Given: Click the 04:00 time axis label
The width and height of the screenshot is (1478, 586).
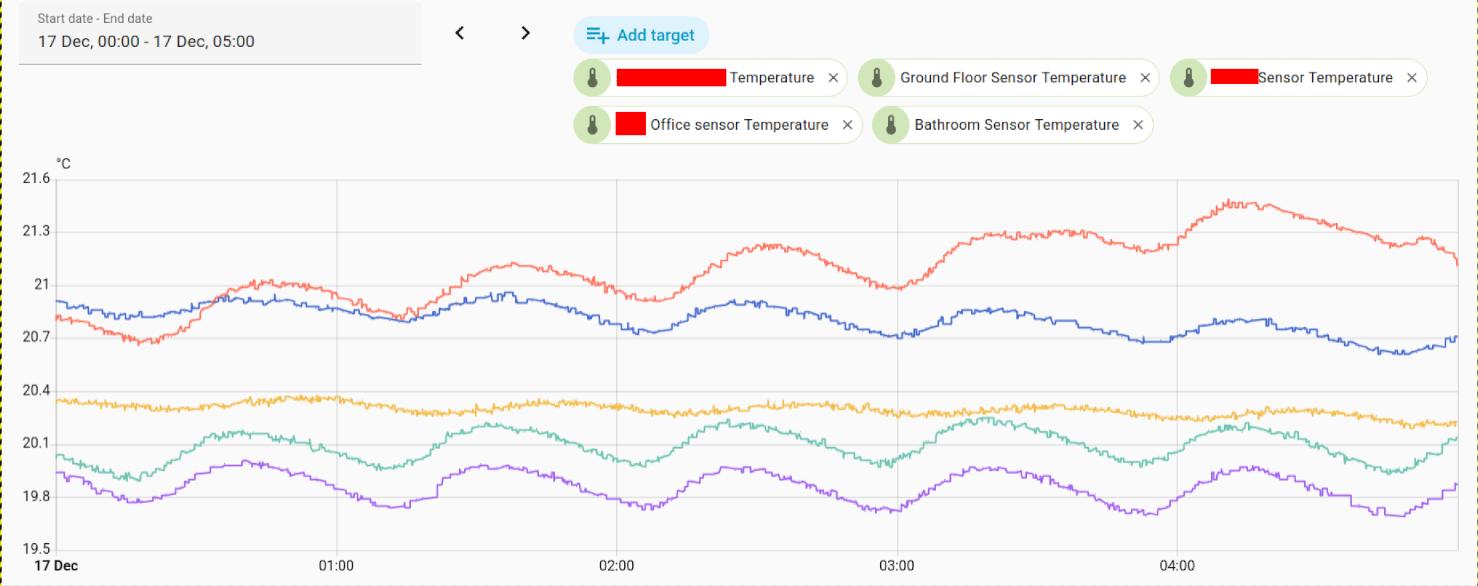Looking at the screenshot, I should click(1177, 565).
